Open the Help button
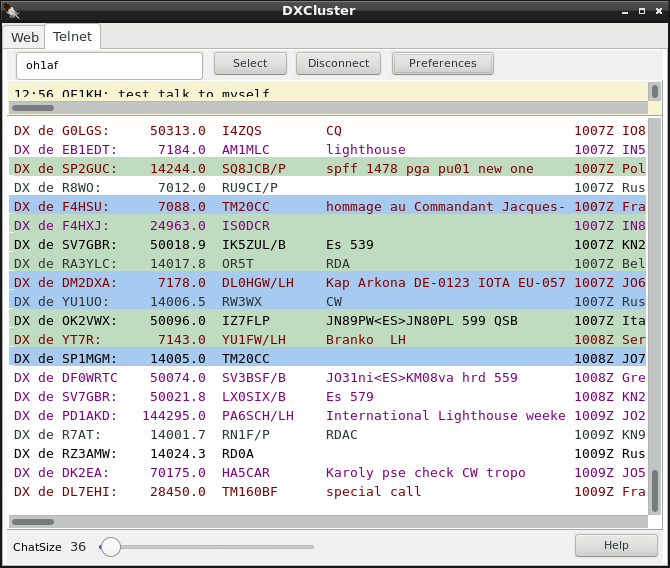670x568 pixels. [x=616, y=545]
